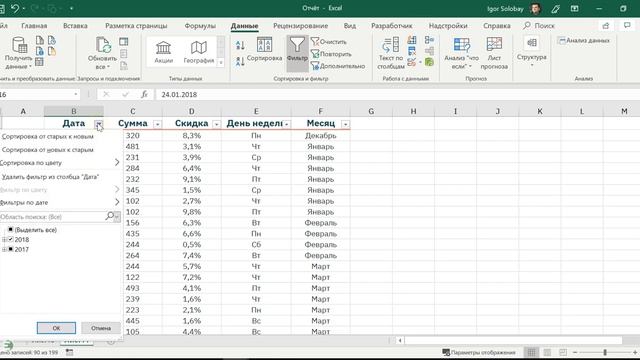Image resolution: width=640 pixels, height=360 pixels.
Task: Toggle the 2018 year checkbox
Action: (11, 240)
